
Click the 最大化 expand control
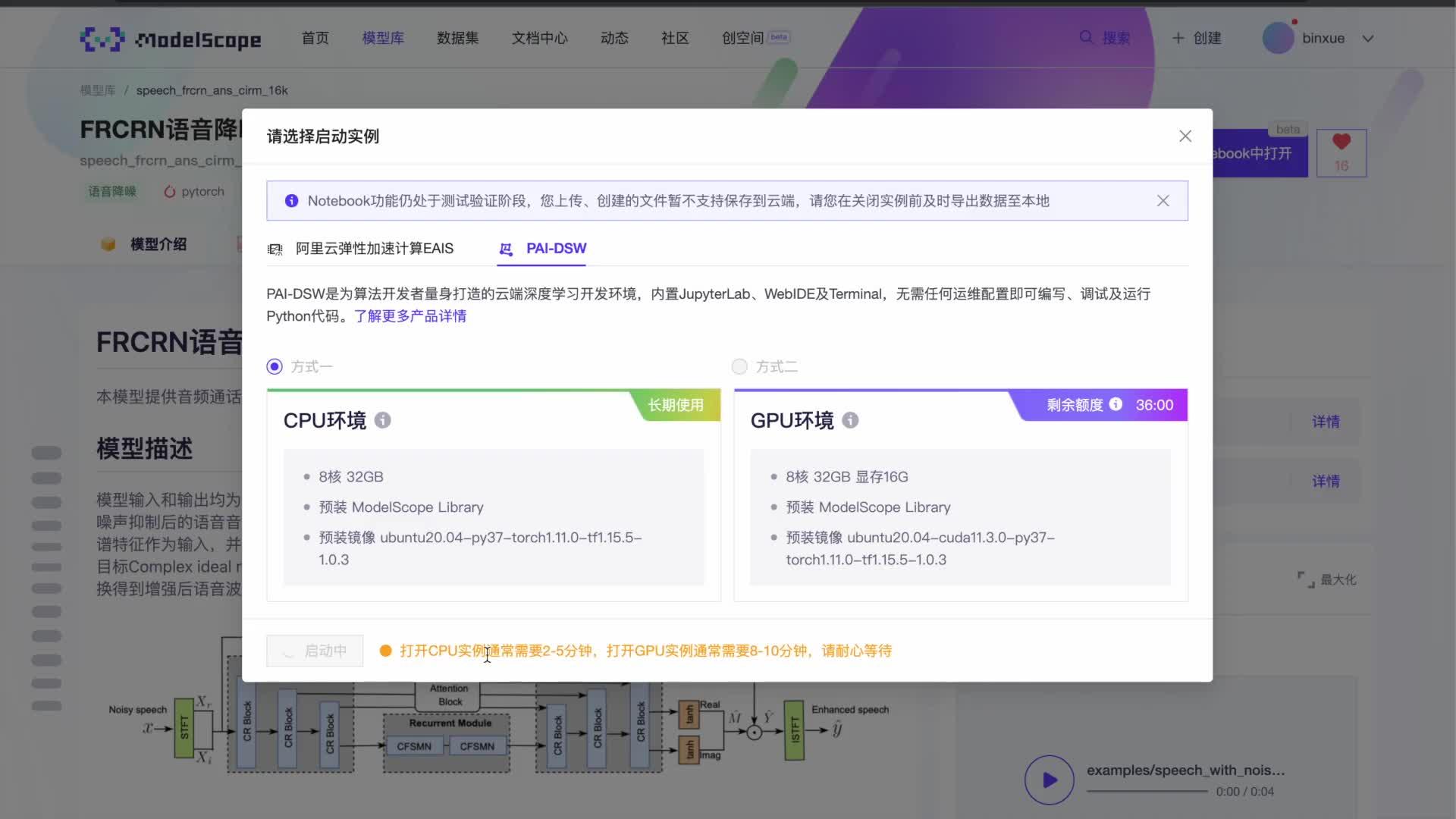point(1327,579)
